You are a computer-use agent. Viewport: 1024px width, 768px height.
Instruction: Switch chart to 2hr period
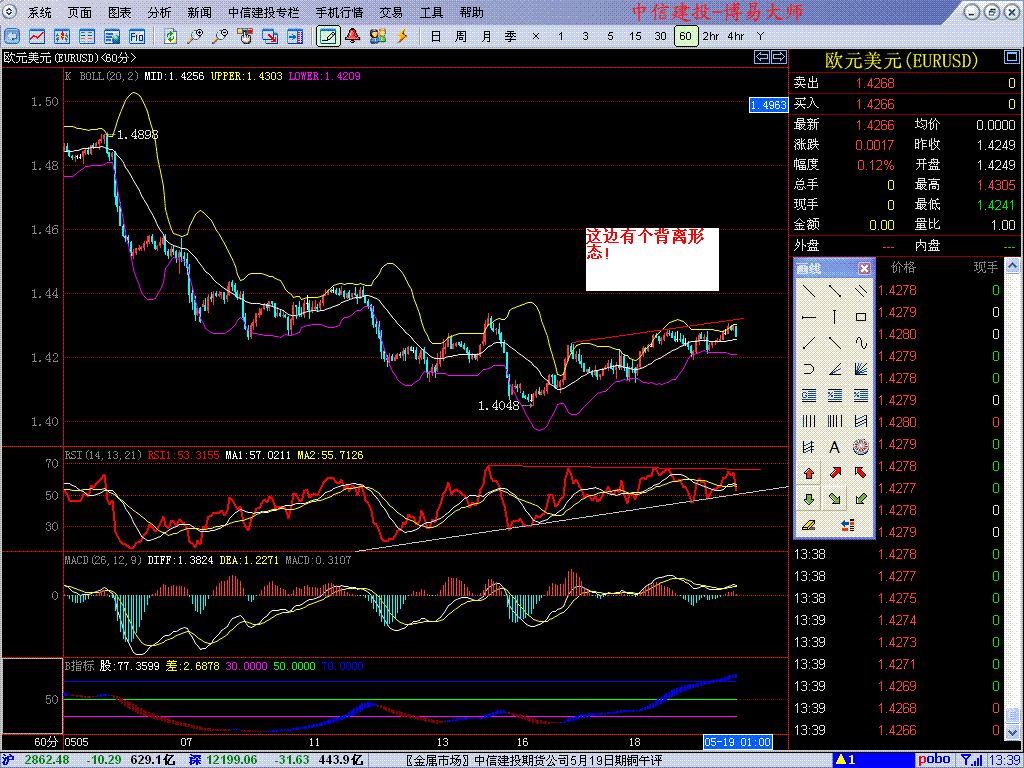point(711,36)
